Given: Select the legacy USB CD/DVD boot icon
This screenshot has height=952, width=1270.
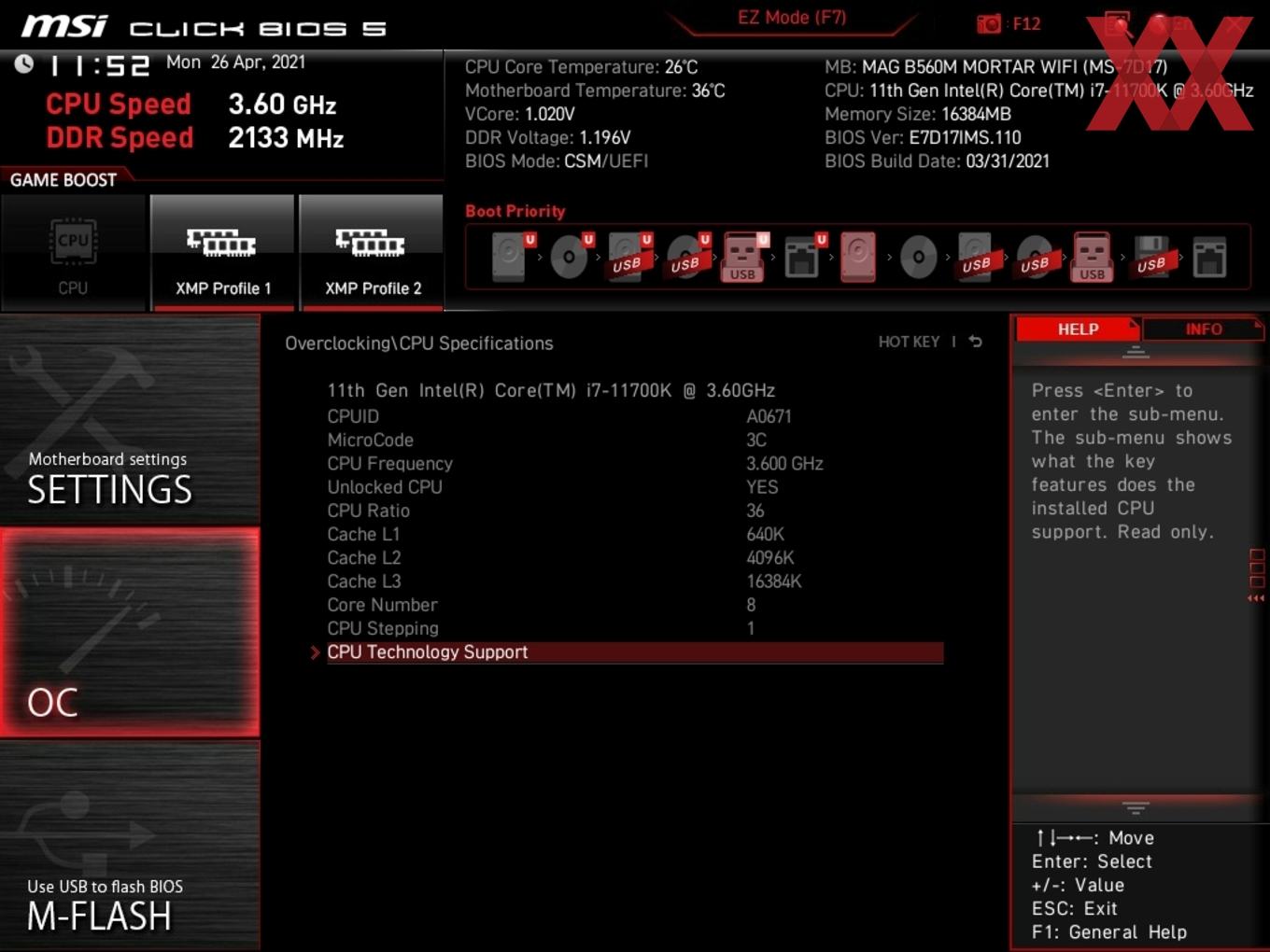Looking at the screenshot, I should (1035, 257).
